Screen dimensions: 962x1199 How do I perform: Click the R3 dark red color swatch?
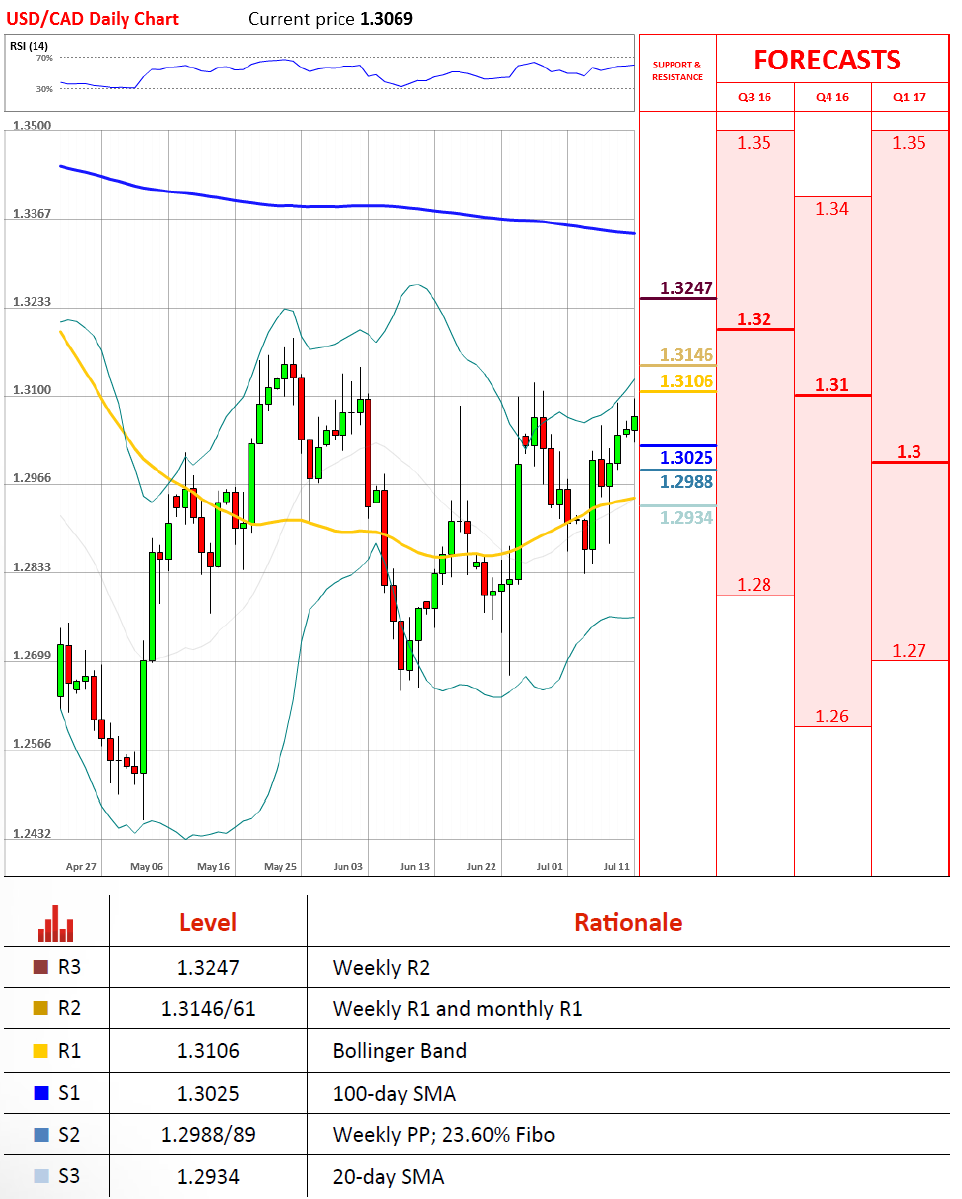pos(41,967)
